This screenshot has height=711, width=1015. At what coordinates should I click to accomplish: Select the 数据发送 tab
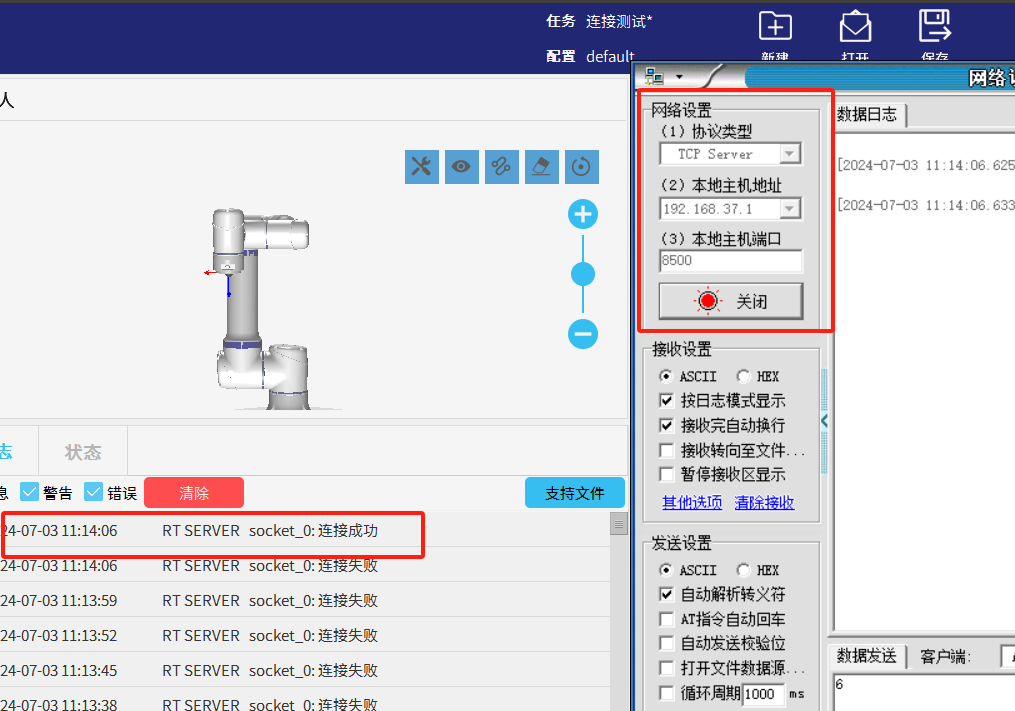click(866, 656)
